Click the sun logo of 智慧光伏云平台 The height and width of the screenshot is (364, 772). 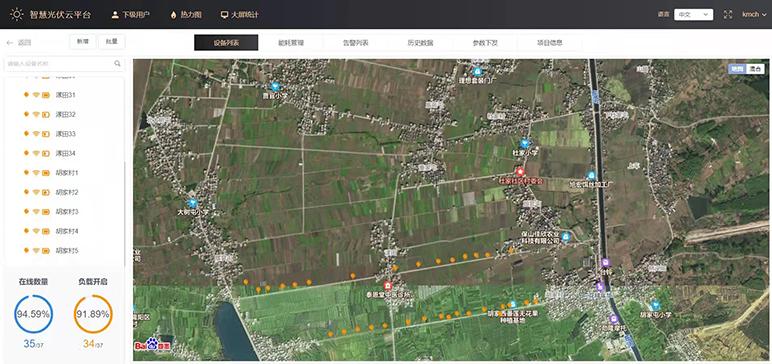click(17, 14)
